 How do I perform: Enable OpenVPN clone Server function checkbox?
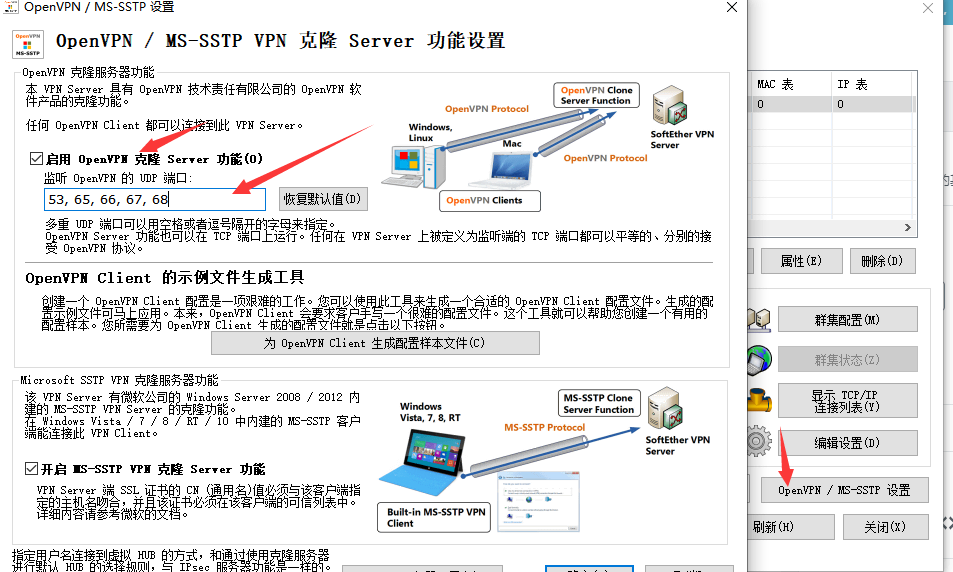click(36, 159)
